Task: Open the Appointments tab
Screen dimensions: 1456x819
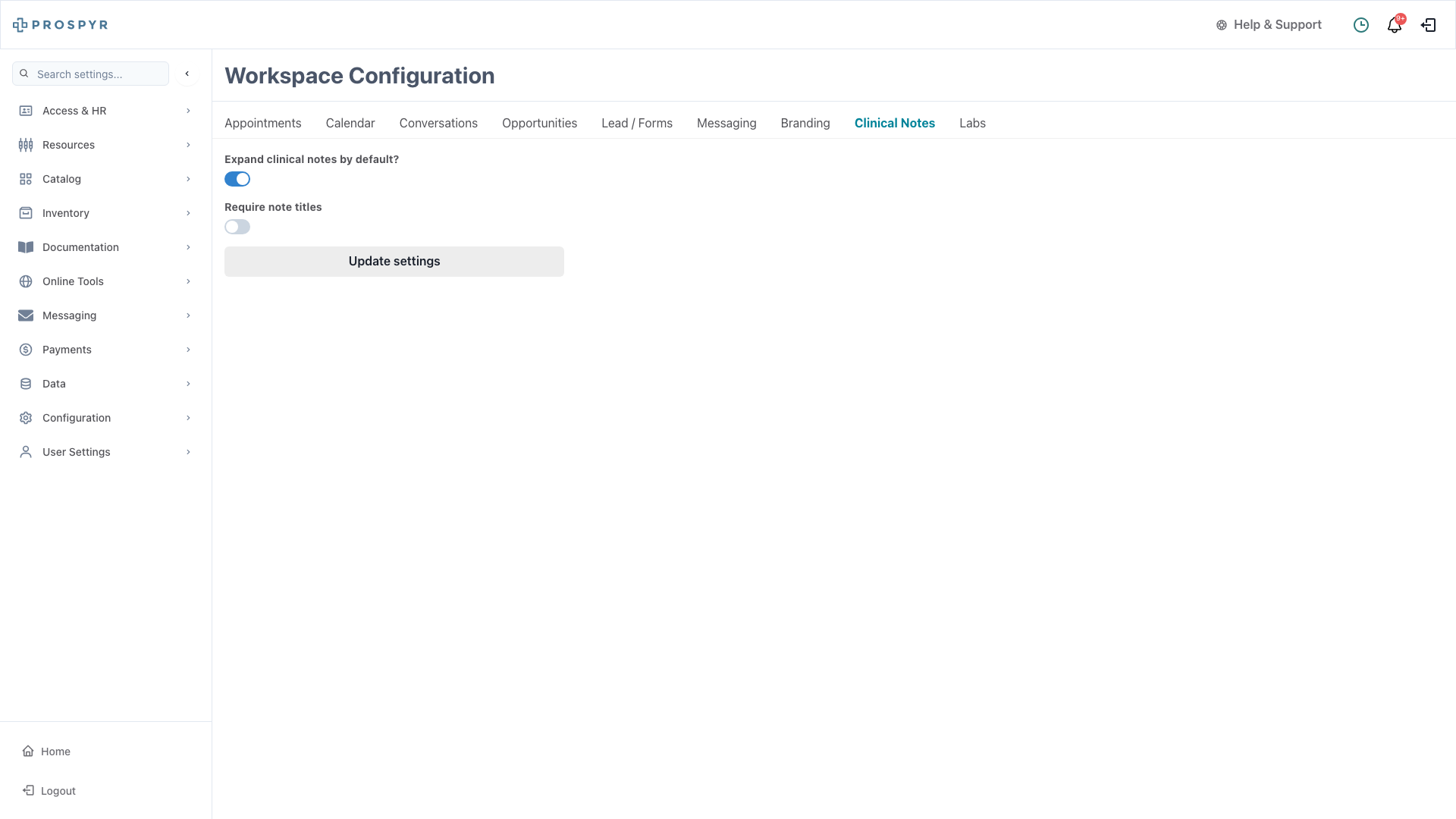Action: click(x=262, y=123)
